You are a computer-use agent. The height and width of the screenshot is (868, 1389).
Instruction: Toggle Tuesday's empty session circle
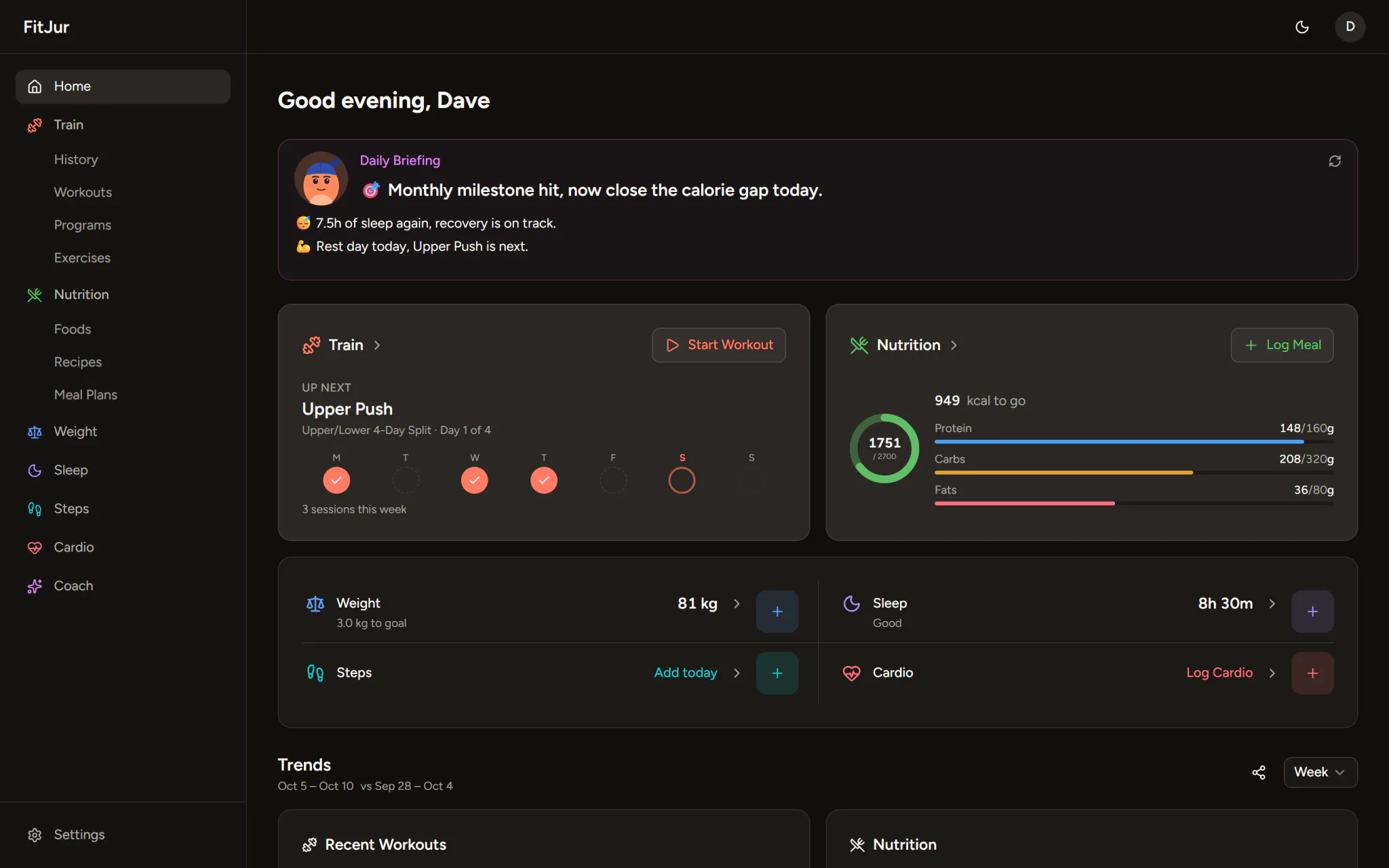pyautogui.click(x=406, y=480)
